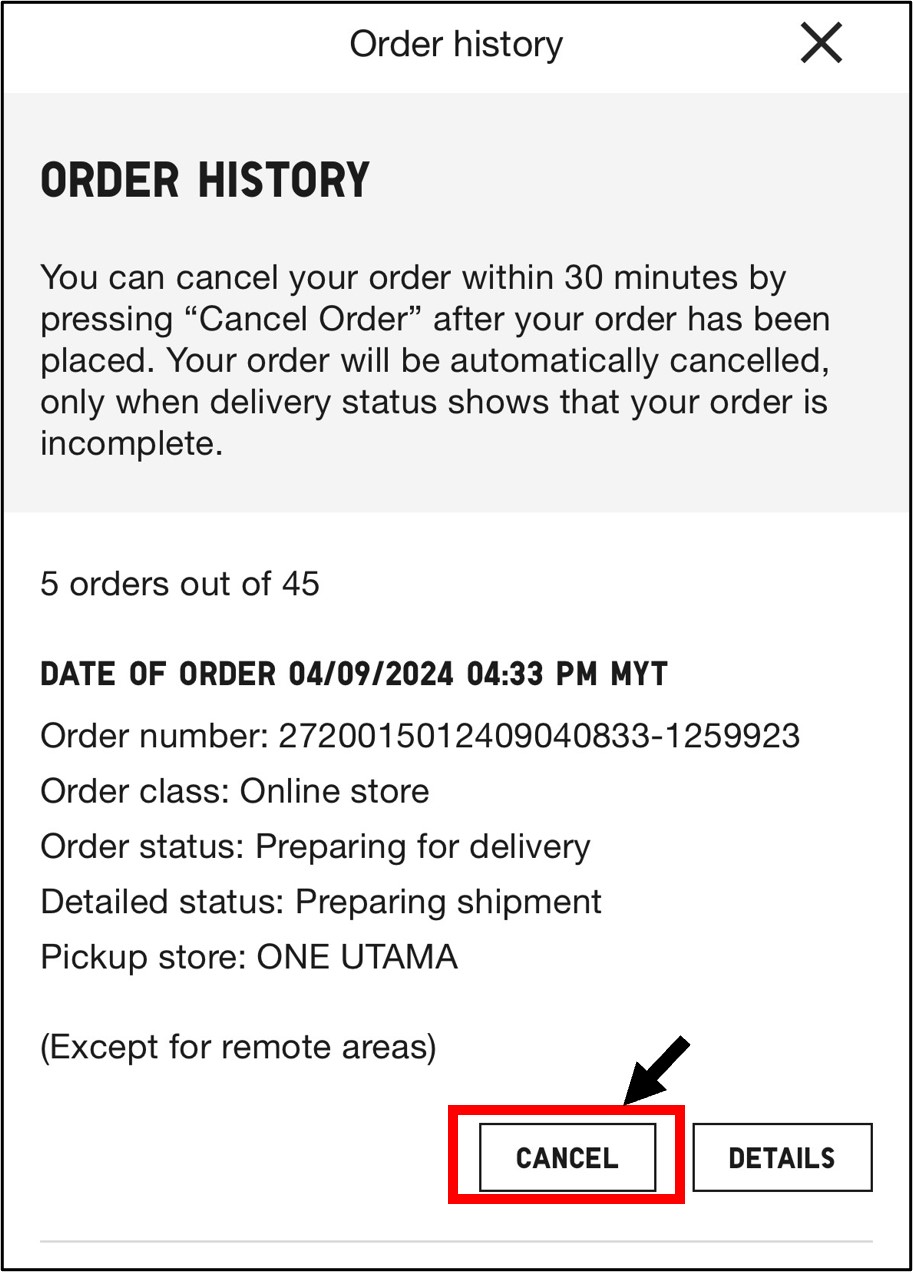Click the quoted "Cancel Order" text in instructions
Screen dimensions: 913x1272
coord(310,320)
